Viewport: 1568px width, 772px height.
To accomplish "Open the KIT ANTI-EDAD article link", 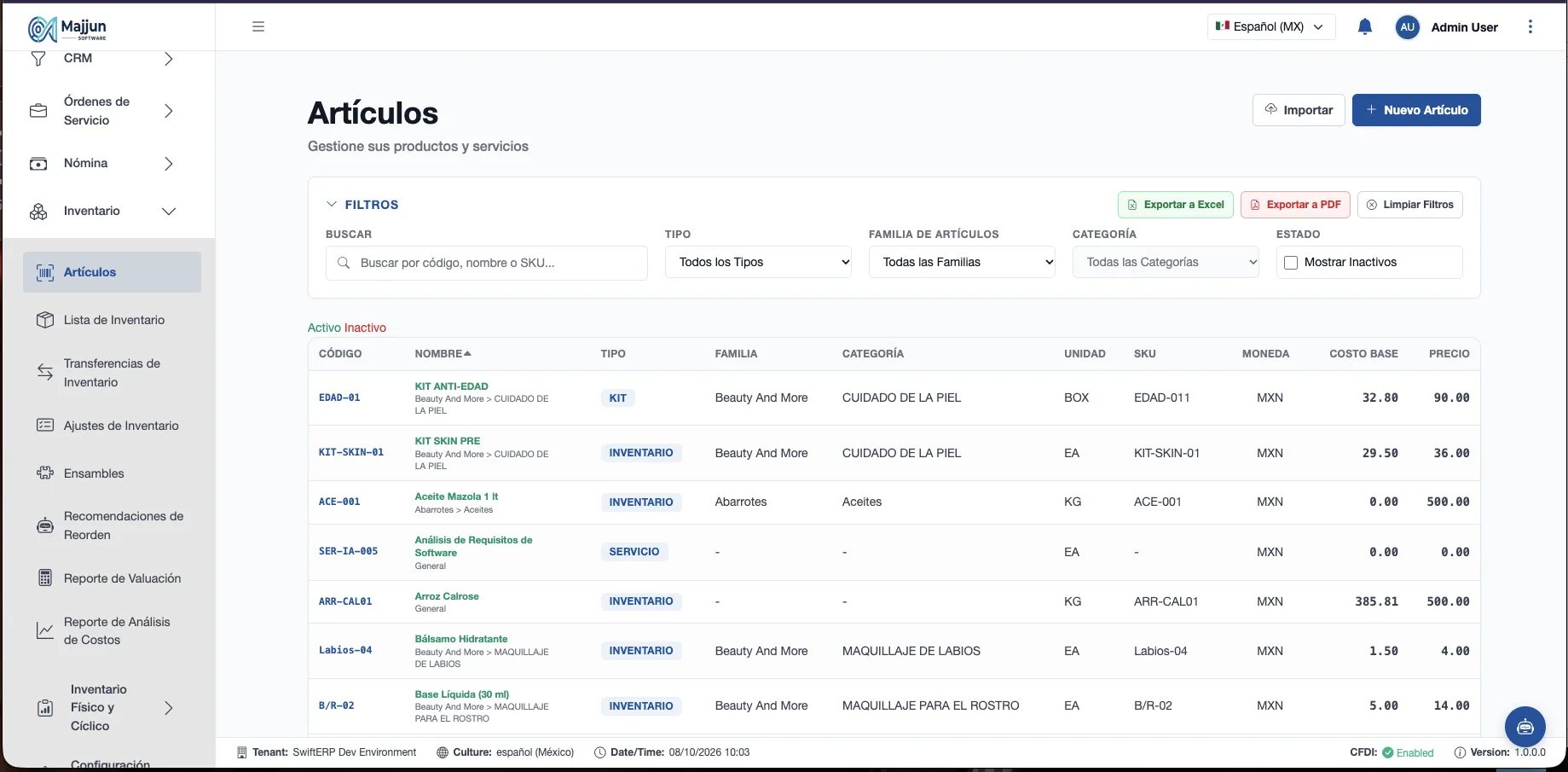I will [451, 386].
